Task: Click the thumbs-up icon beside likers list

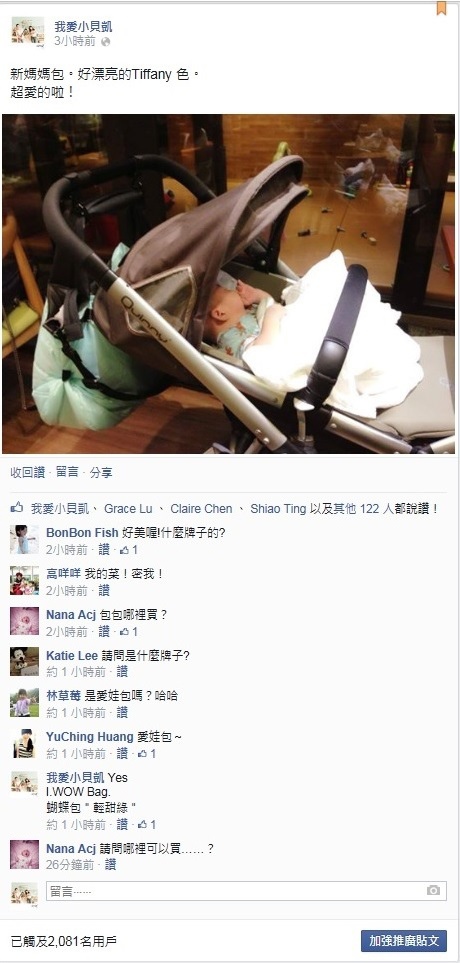Action: (17, 508)
